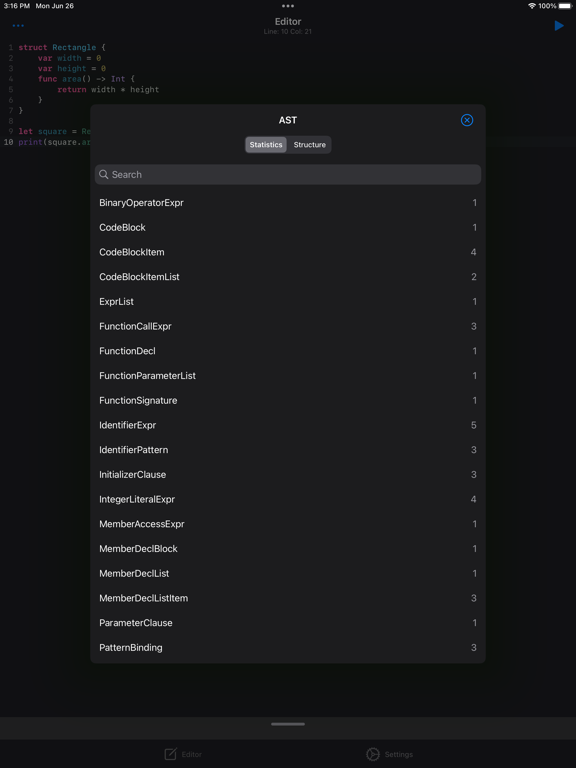
Task: Click the FunctionSignature row
Action: click(288, 400)
